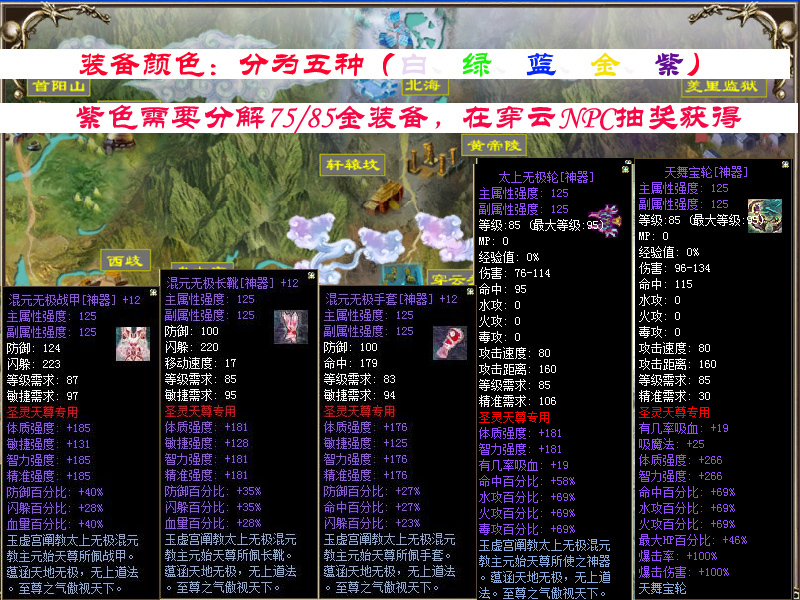Image resolution: width=800 pixels, height=600 pixels.
Task: Click 命中: 115 on 天舞宝轮 tooltip
Action: pyautogui.click(x=666, y=284)
